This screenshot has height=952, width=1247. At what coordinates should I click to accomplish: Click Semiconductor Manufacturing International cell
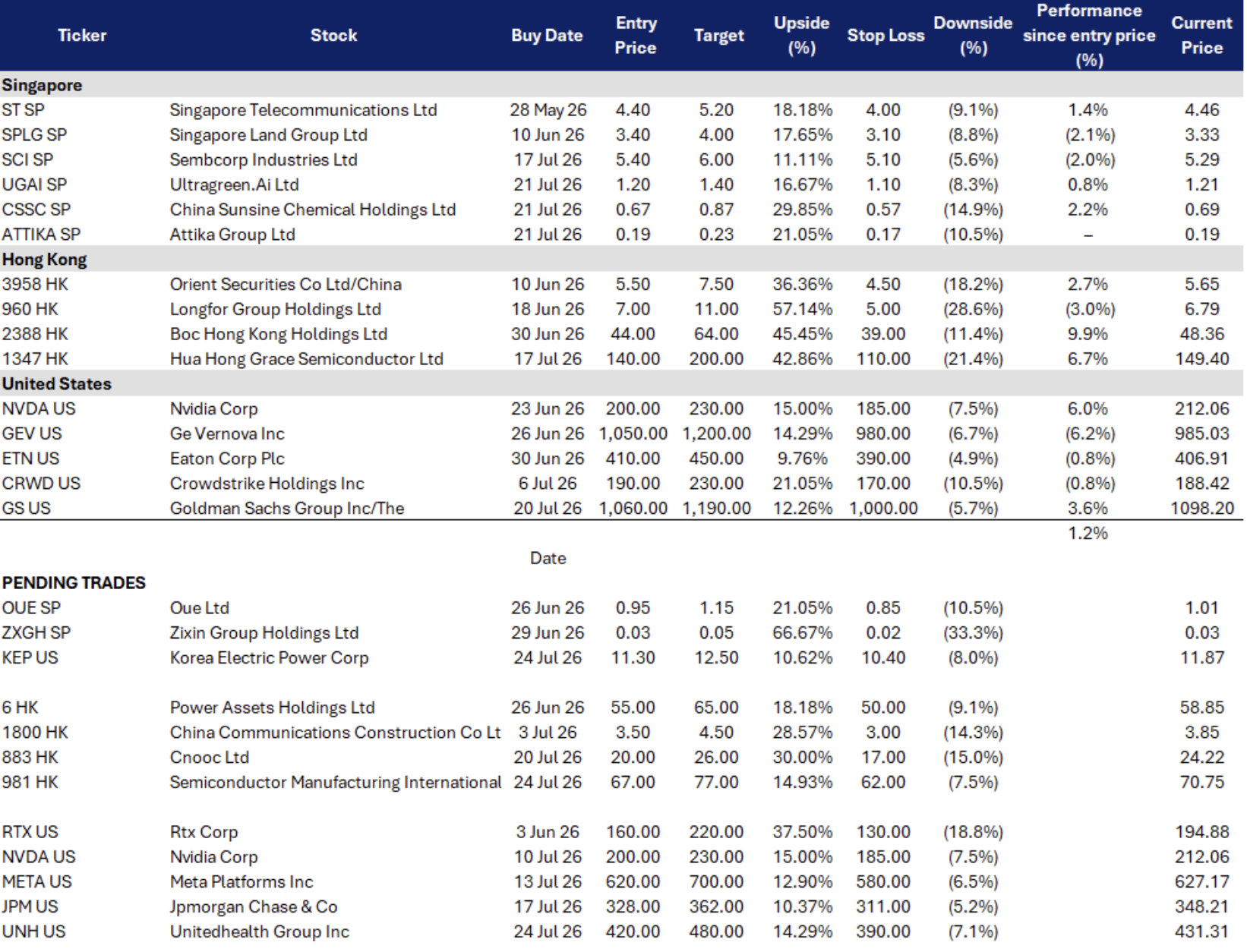click(x=336, y=783)
